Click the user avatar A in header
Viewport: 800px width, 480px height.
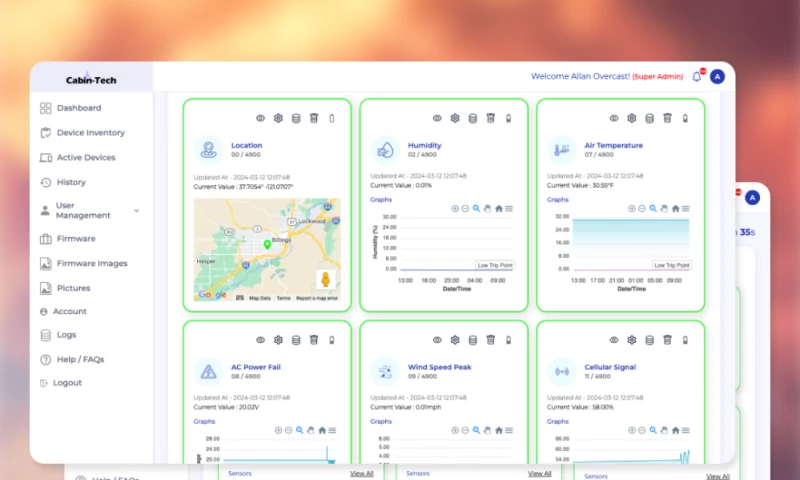[717, 77]
